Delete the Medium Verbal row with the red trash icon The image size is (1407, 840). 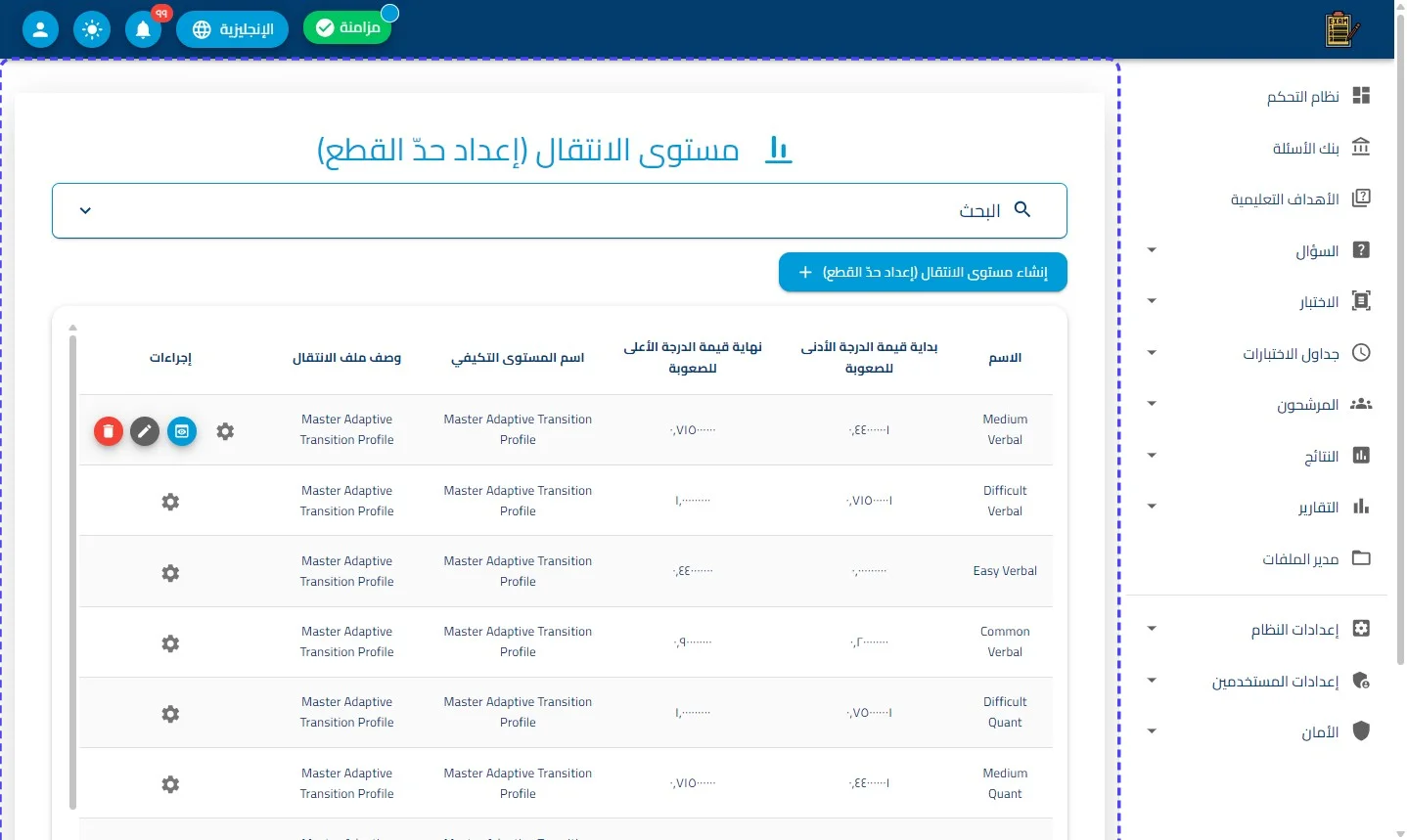pyautogui.click(x=109, y=431)
